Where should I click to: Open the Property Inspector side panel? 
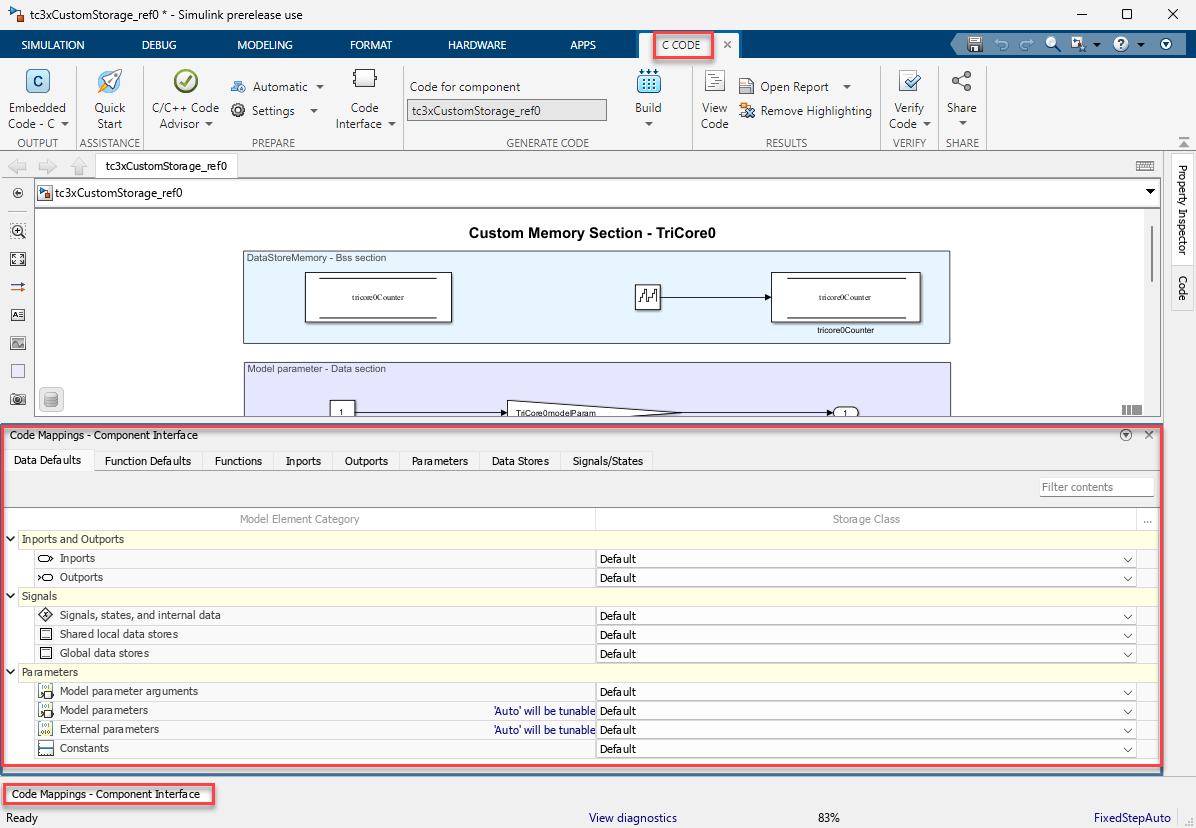coord(1181,208)
